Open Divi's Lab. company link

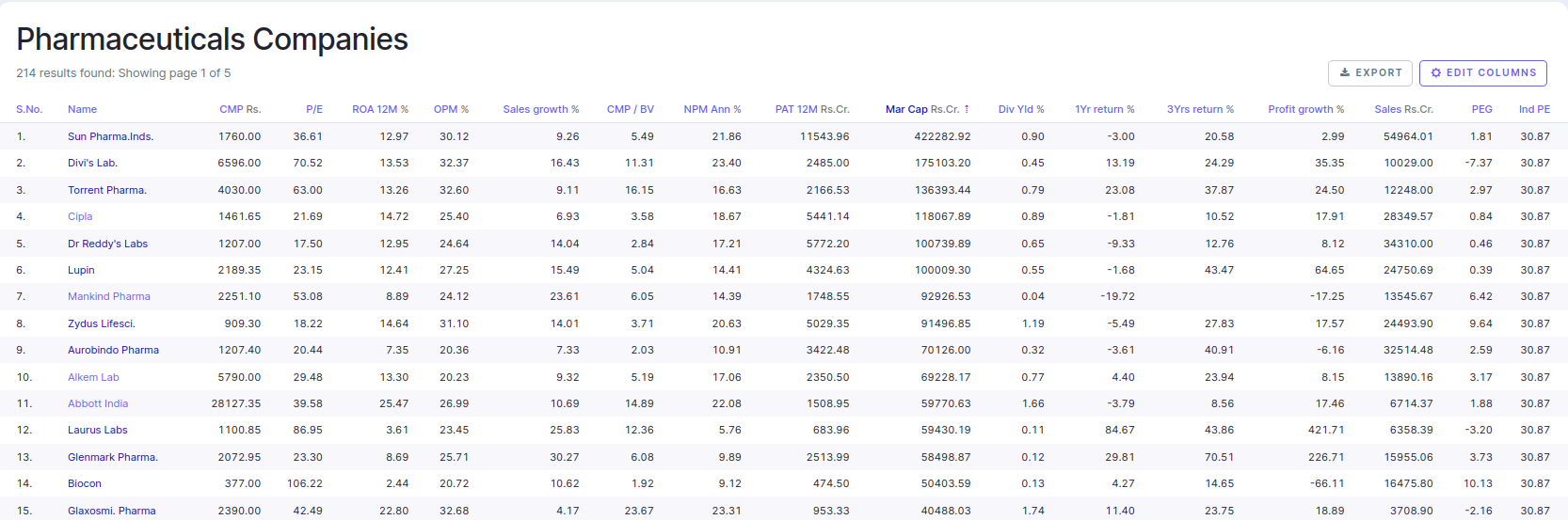click(x=92, y=163)
